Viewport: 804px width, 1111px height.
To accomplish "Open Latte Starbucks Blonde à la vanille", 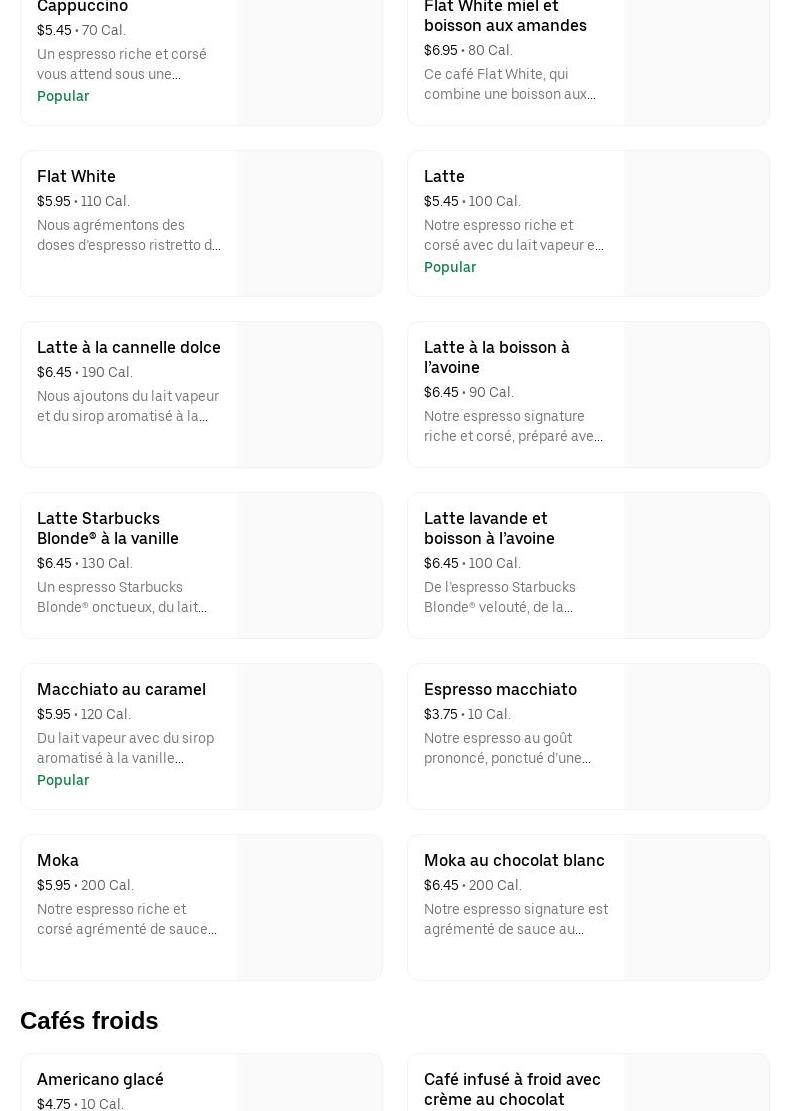I will (108, 528).
